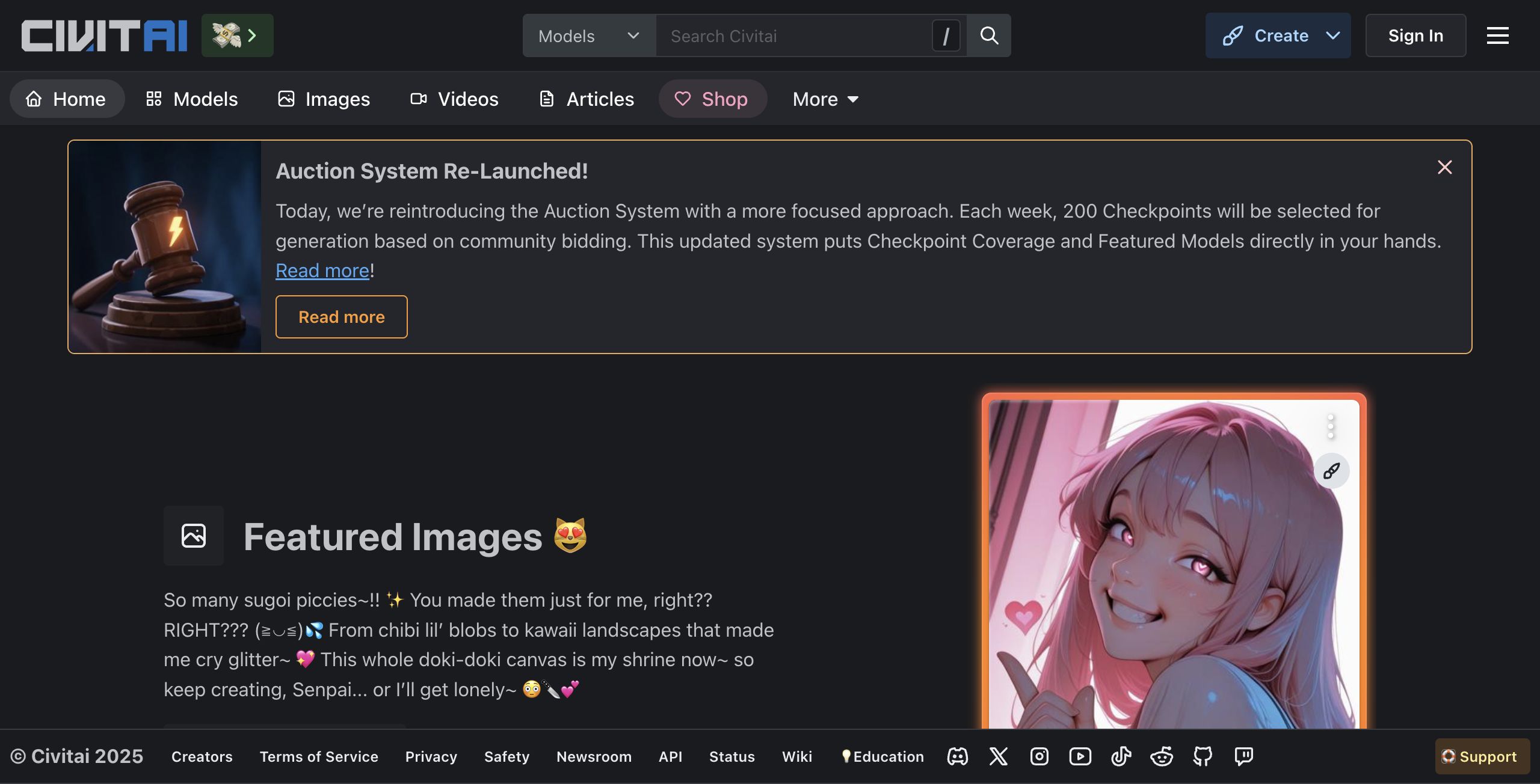The image size is (1540, 784).
Task: Click the Instagram footer icon
Action: coord(1039,756)
